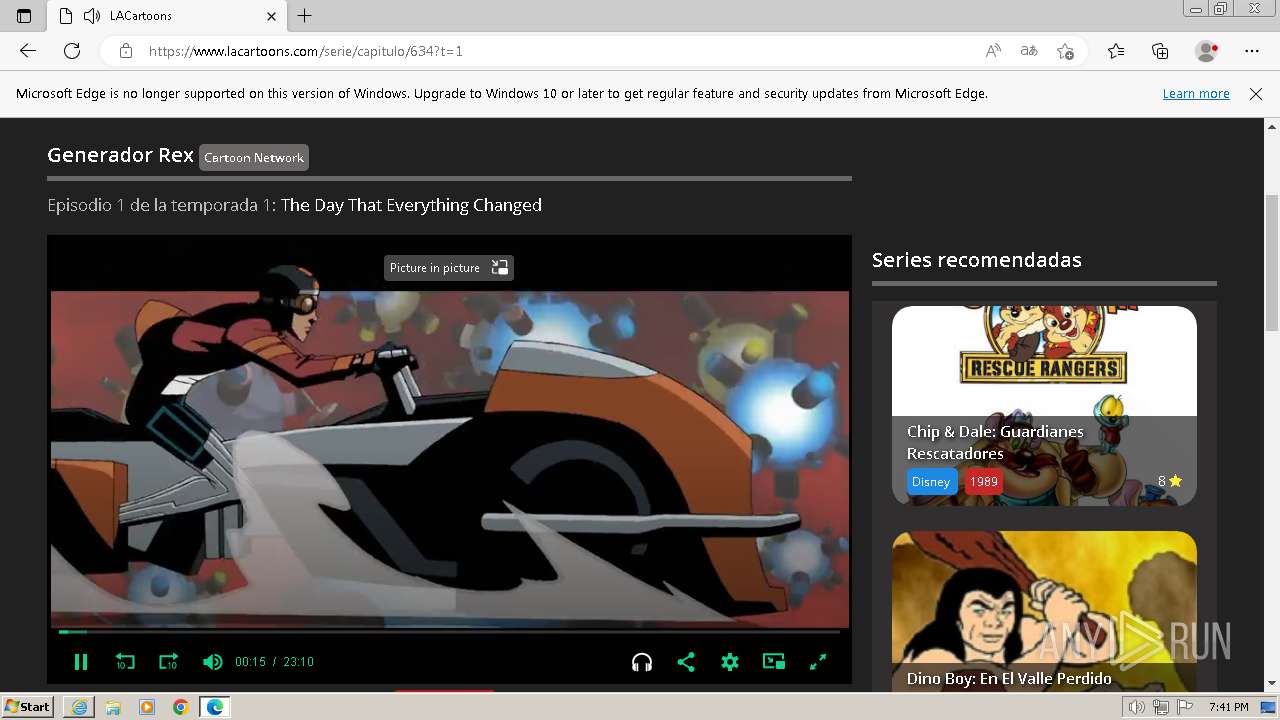Viewport: 1280px width, 720px height.
Task: Click the Picture in picture overlay button
Action: click(449, 268)
